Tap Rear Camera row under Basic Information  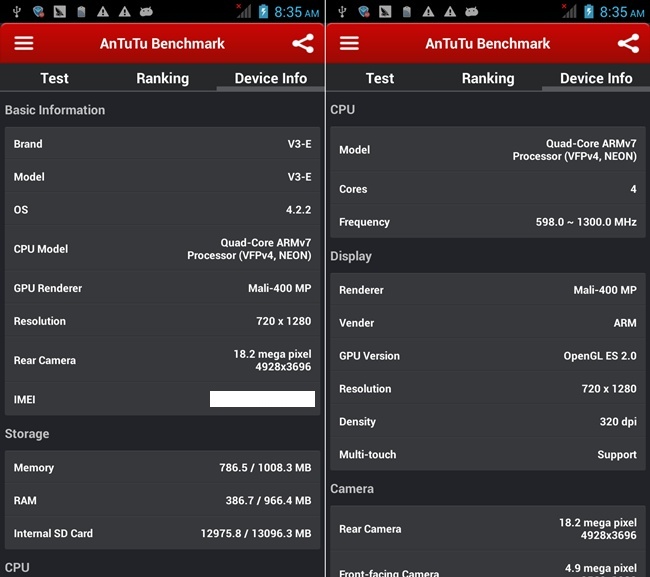[162, 360]
